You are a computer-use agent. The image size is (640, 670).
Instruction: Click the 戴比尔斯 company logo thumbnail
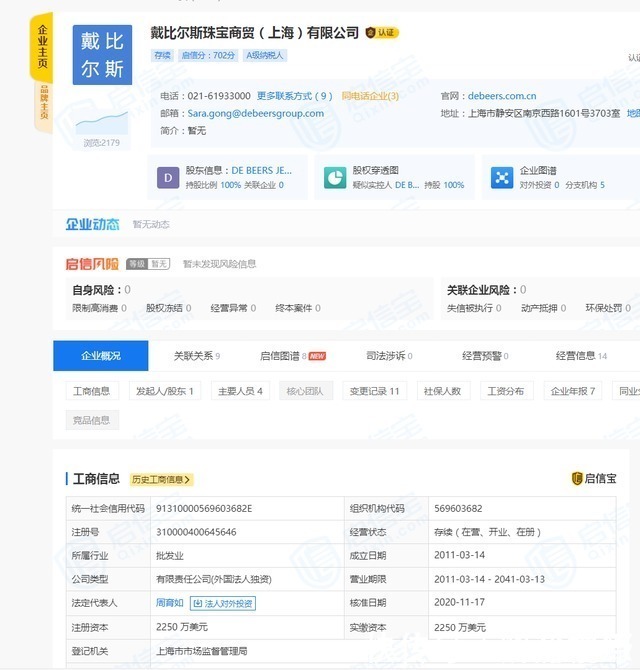coord(102,55)
